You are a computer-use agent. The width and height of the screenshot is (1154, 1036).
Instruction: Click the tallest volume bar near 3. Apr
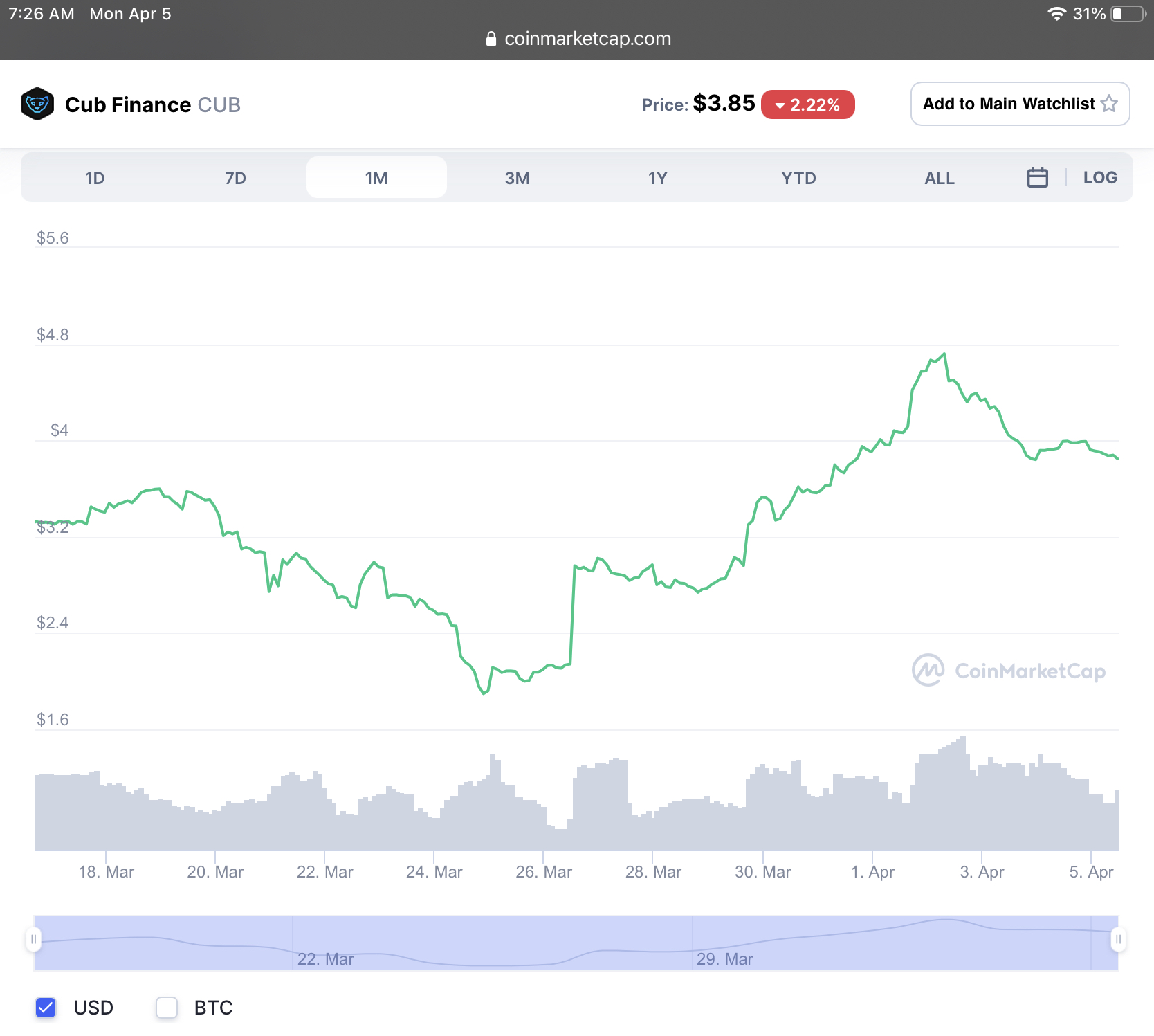coord(962,794)
